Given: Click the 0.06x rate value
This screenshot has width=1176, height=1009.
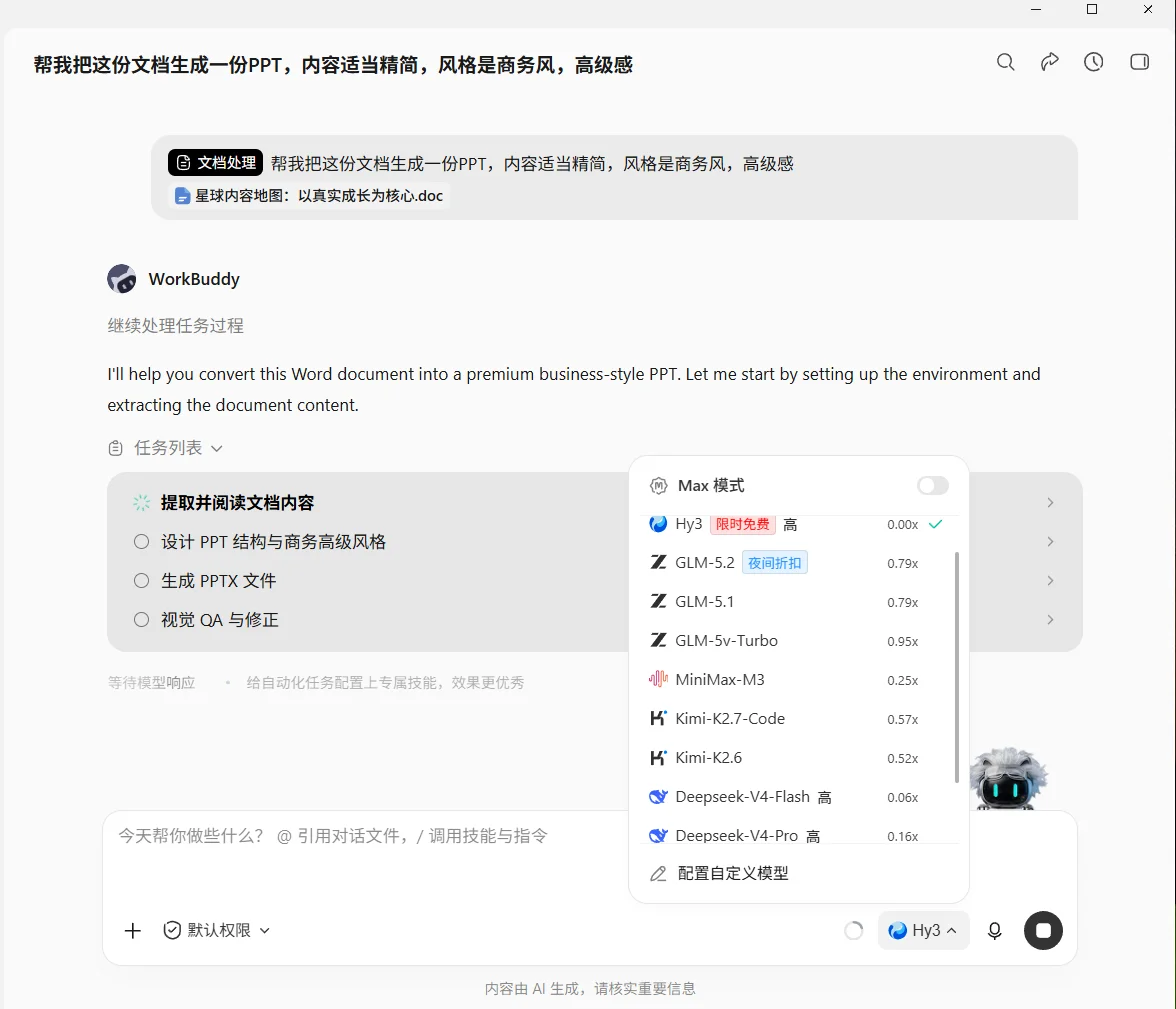Looking at the screenshot, I should [x=902, y=797].
